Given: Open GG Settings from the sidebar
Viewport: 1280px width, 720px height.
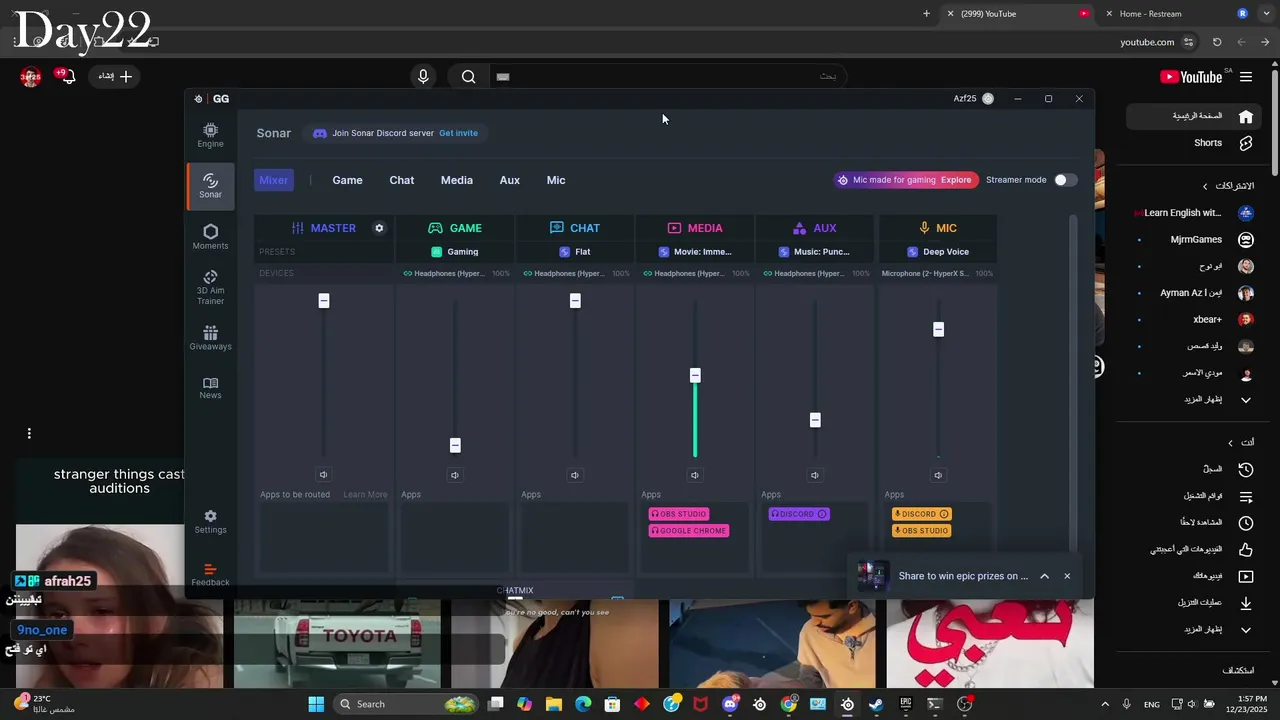Looking at the screenshot, I should (x=210, y=522).
